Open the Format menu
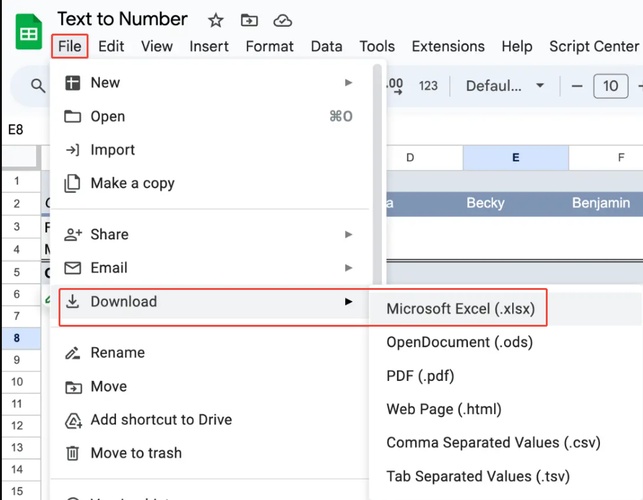The image size is (643, 500). pyautogui.click(x=270, y=46)
